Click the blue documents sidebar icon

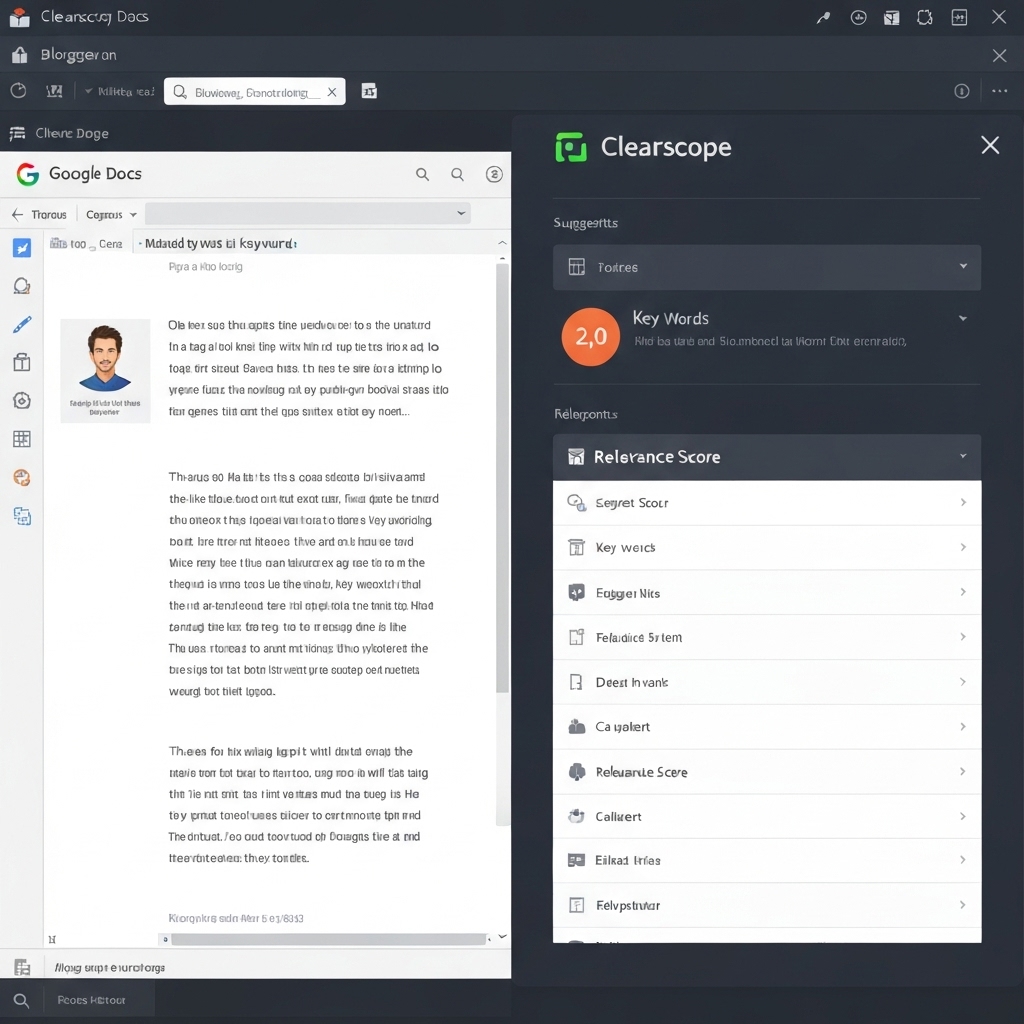[x=22, y=516]
